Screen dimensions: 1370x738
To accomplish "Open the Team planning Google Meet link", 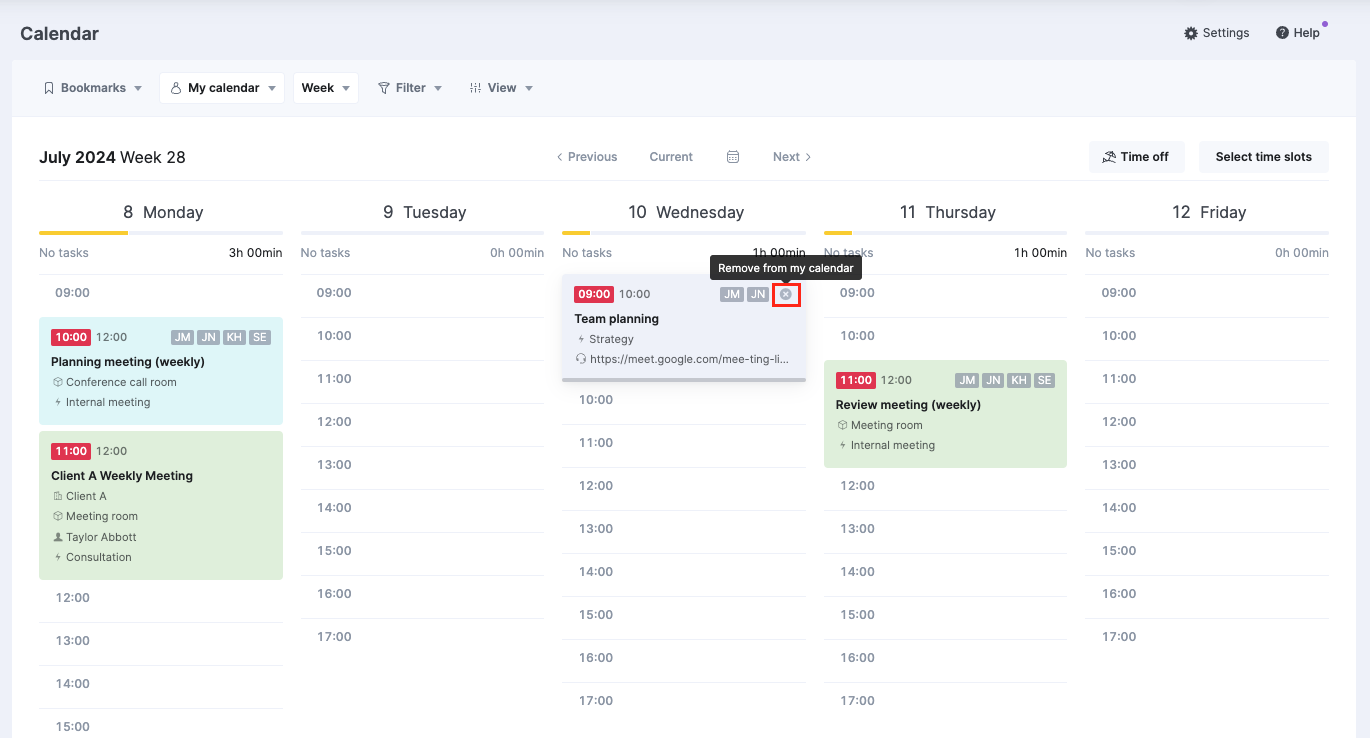I will [x=689, y=359].
